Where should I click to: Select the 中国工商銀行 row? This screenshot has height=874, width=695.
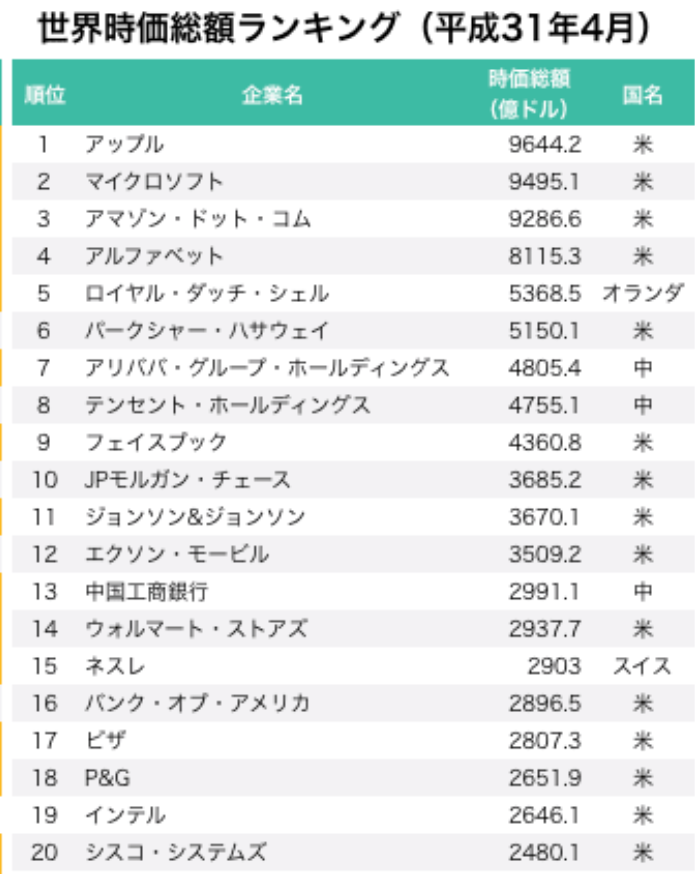(x=353, y=591)
